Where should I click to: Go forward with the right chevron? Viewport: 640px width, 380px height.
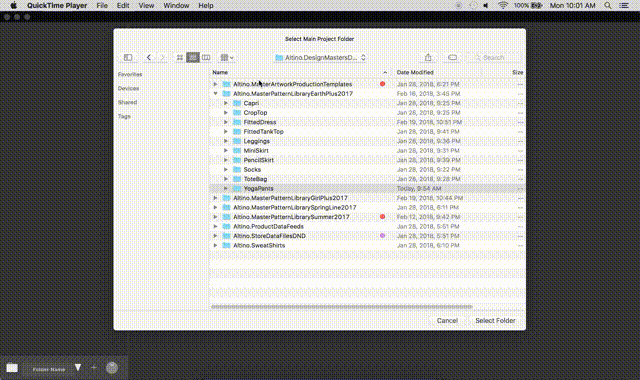pos(162,58)
